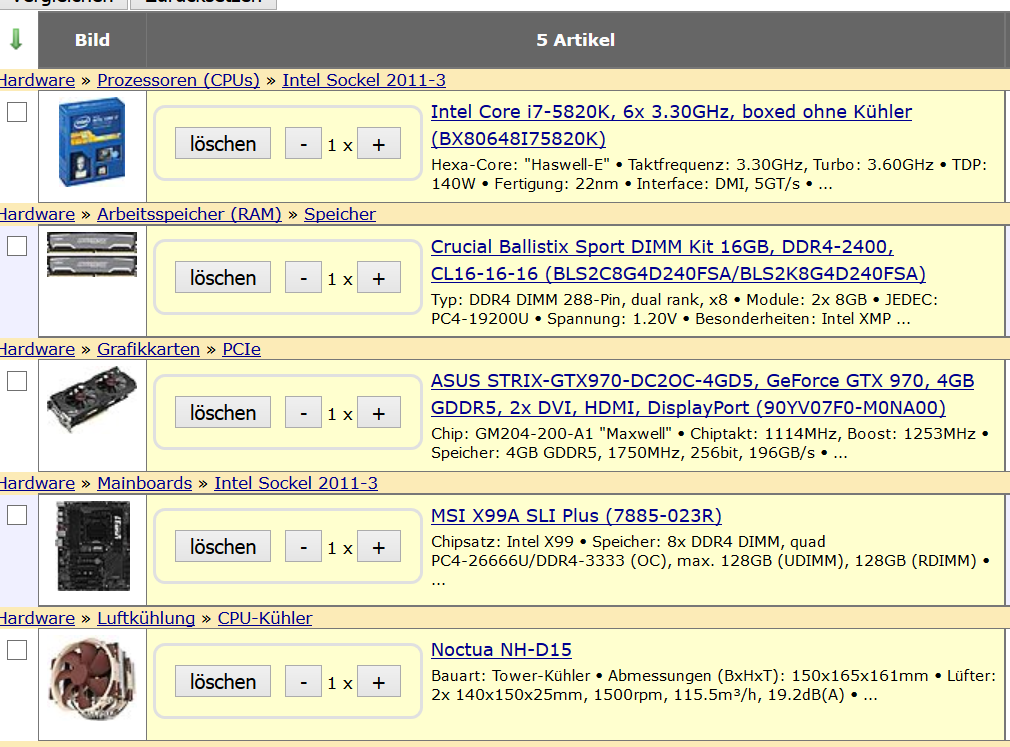Open the Noctua NH-D15 product link
This screenshot has width=1010, height=747.
(x=501, y=650)
